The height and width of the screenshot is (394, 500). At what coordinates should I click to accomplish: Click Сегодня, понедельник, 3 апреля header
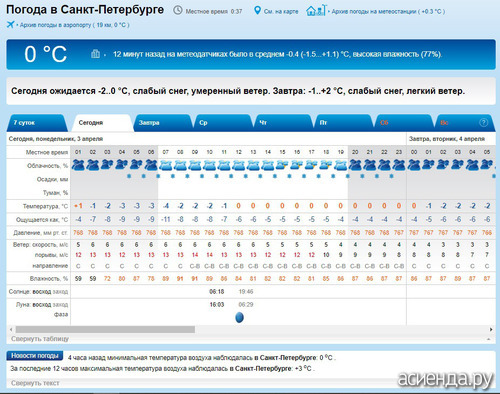pos(56,139)
